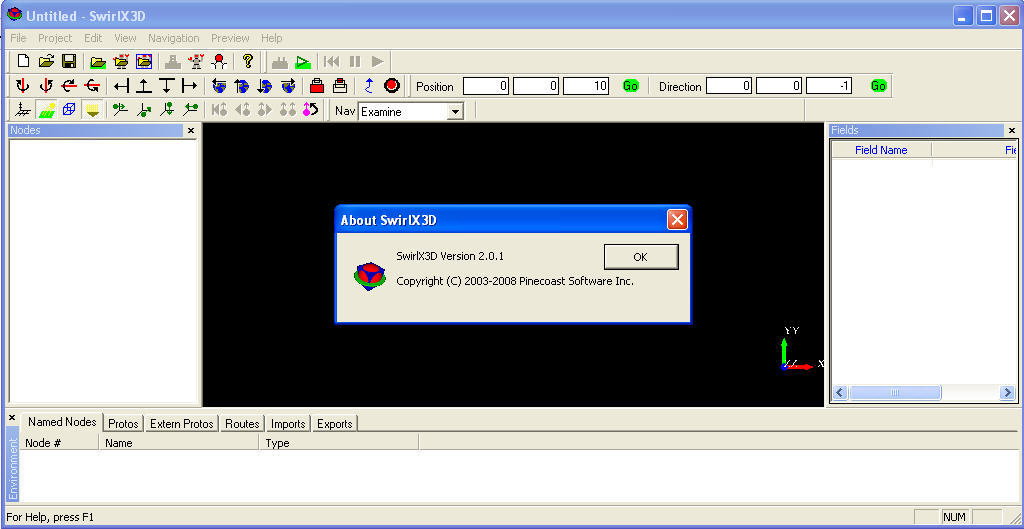Click the green Go button beside Direction
Image resolution: width=1024 pixels, height=529 pixels.
878,86
